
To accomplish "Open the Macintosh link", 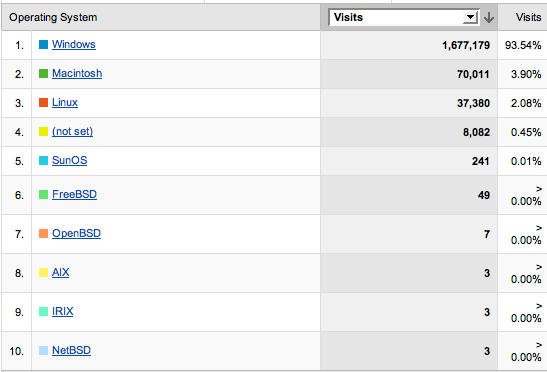I will pyautogui.click(x=77, y=73).
